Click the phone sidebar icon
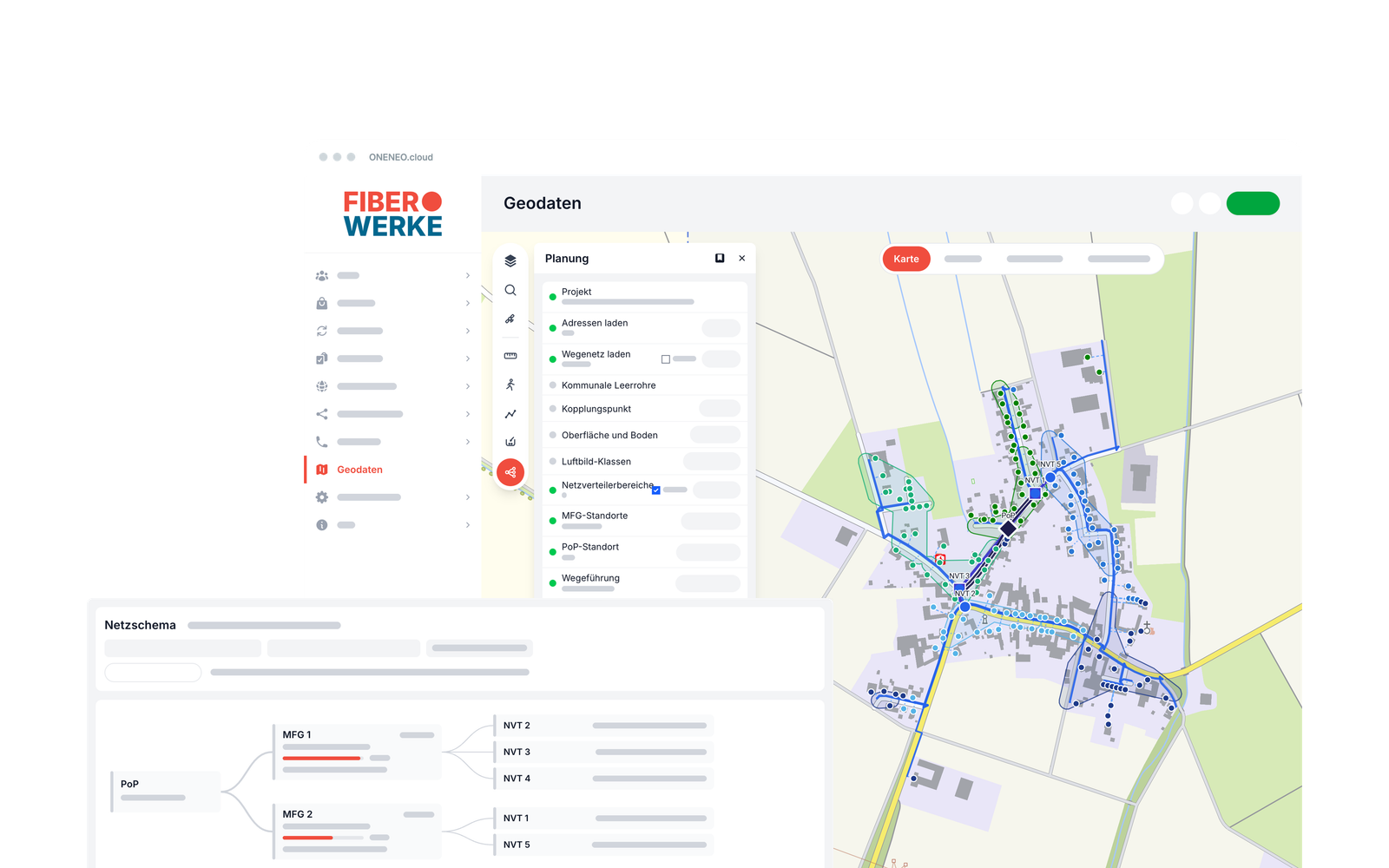1389x868 pixels. tap(322, 442)
